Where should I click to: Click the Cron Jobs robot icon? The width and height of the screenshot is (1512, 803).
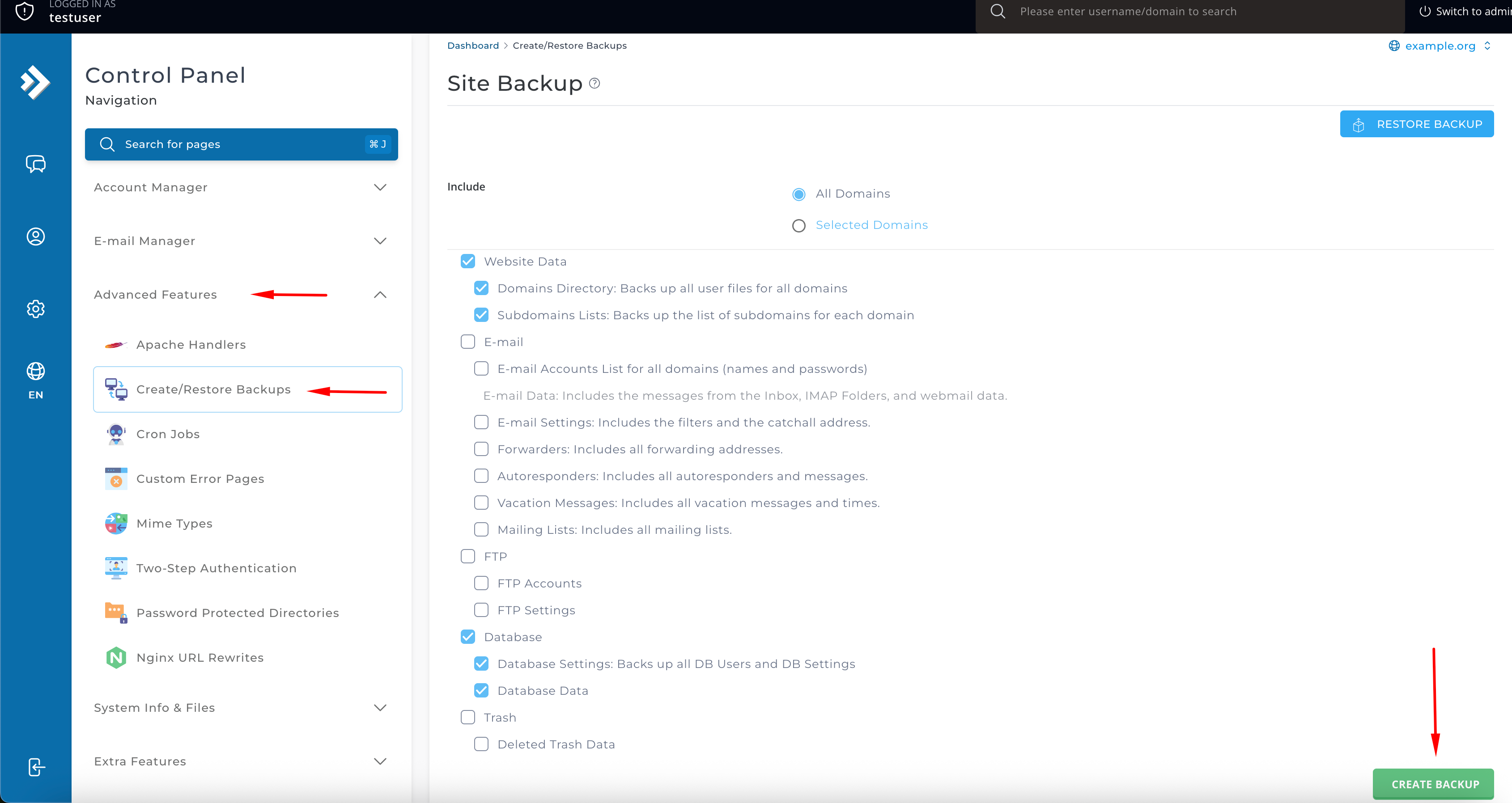click(x=115, y=434)
